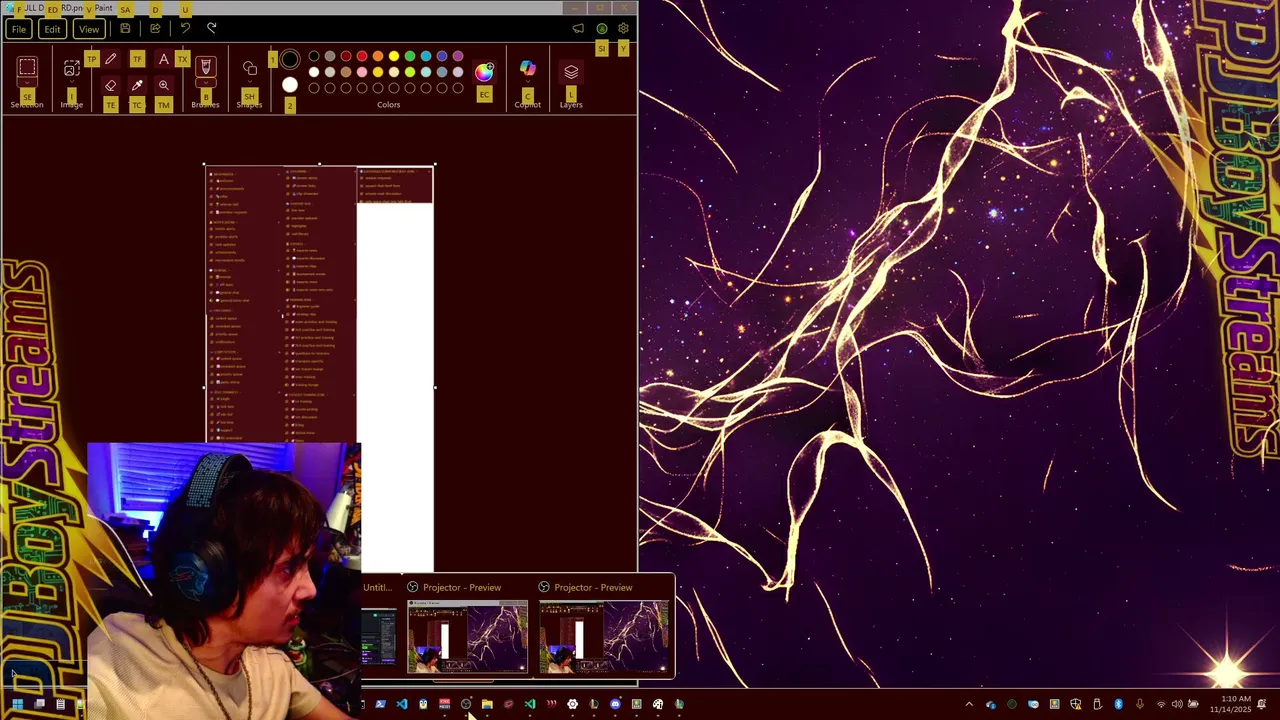Select the Fill bucket tool
This screenshot has height=720, width=1280.
(x=137, y=59)
